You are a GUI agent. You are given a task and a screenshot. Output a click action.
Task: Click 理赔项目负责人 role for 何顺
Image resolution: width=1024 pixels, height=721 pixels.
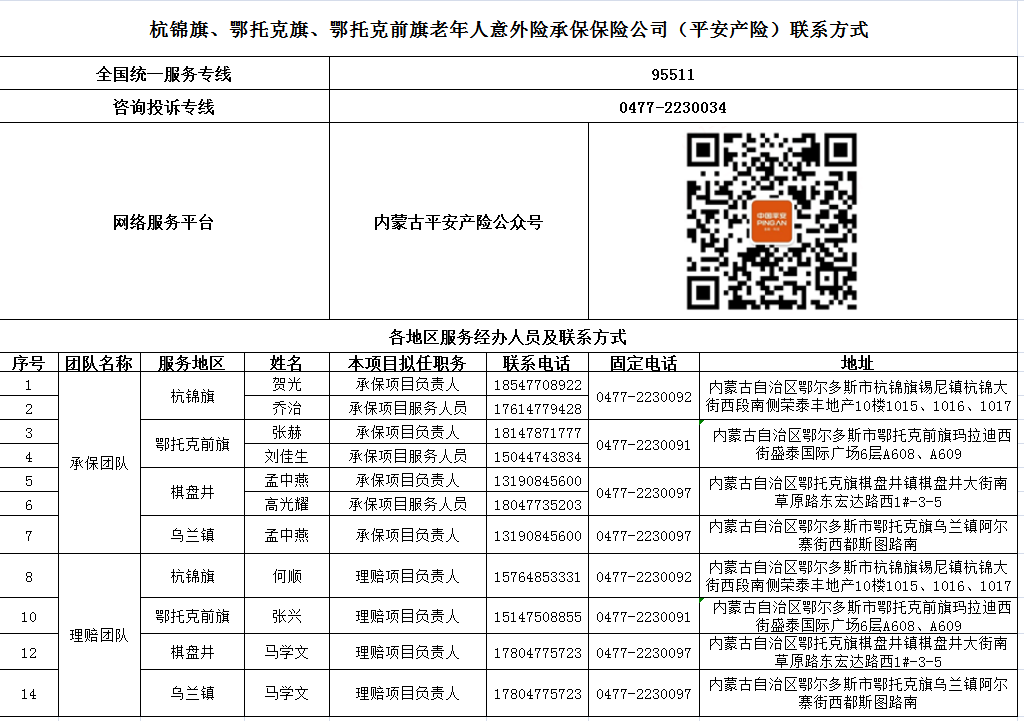click(408, 576)
